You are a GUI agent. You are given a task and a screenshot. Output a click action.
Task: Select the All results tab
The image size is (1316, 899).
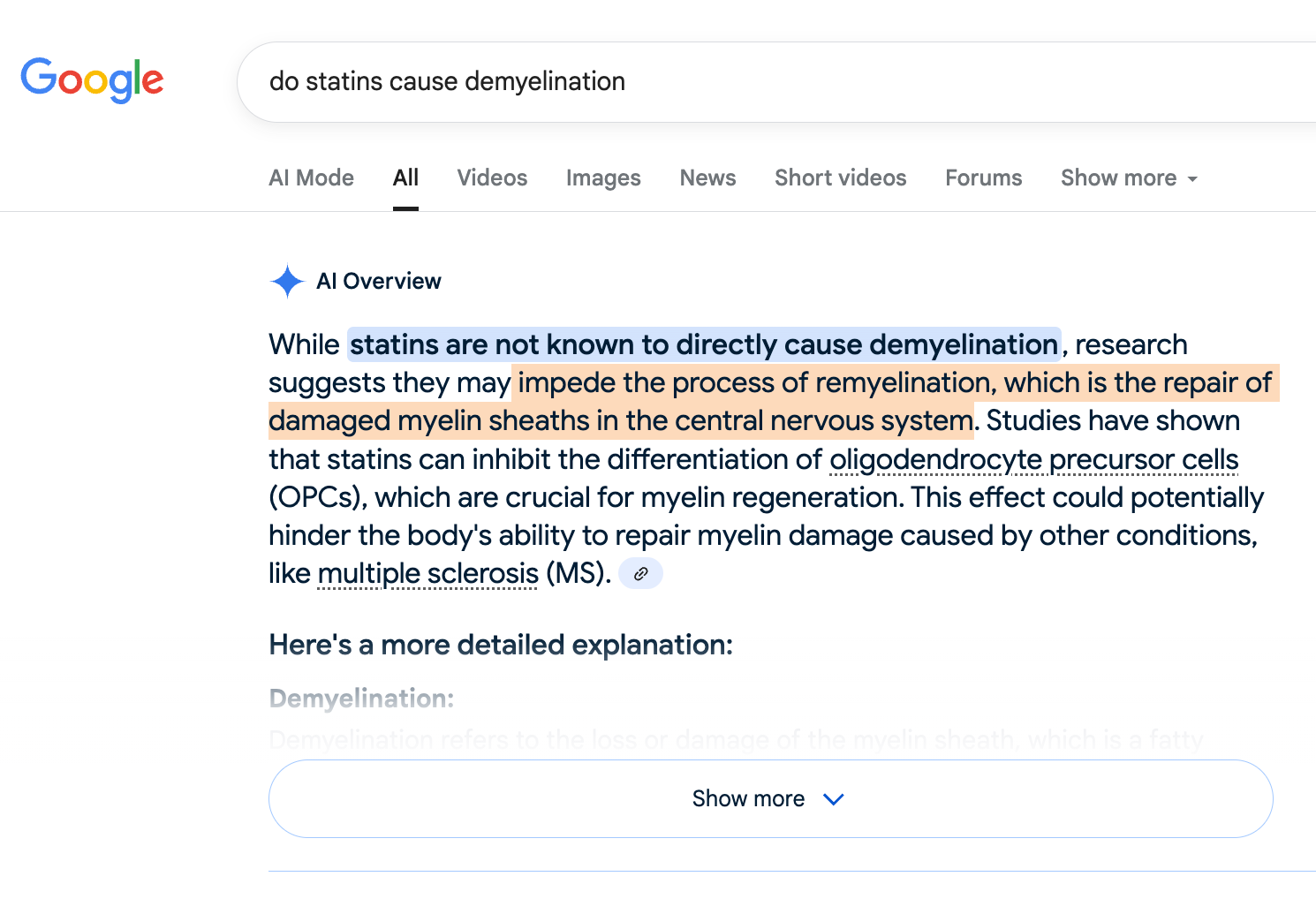[405, 178]
